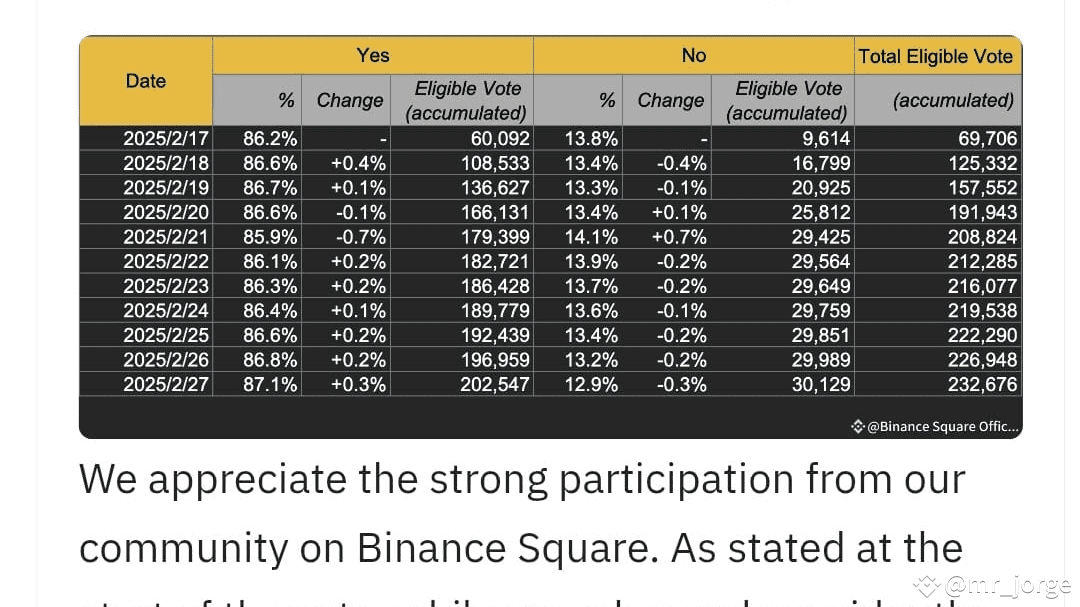The width and height of the screenshot is (1080, 607).
Task: Click the 14.1% No percentage cell
Action: 594,237
